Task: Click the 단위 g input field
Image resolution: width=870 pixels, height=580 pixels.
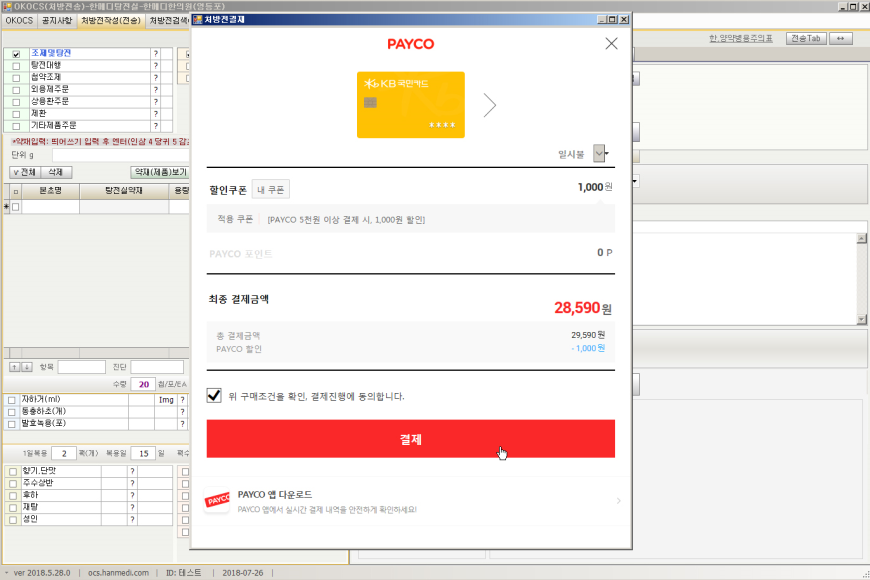Action: (x=121, y=155)
